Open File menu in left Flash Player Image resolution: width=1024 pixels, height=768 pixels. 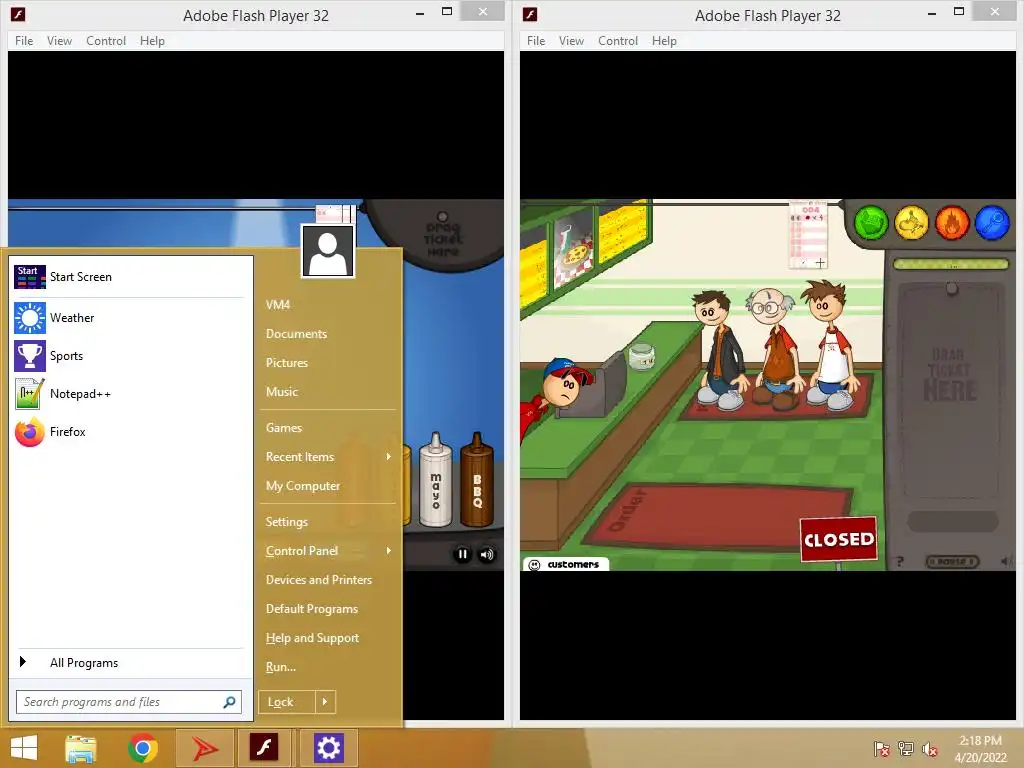[x=24, y=40]
